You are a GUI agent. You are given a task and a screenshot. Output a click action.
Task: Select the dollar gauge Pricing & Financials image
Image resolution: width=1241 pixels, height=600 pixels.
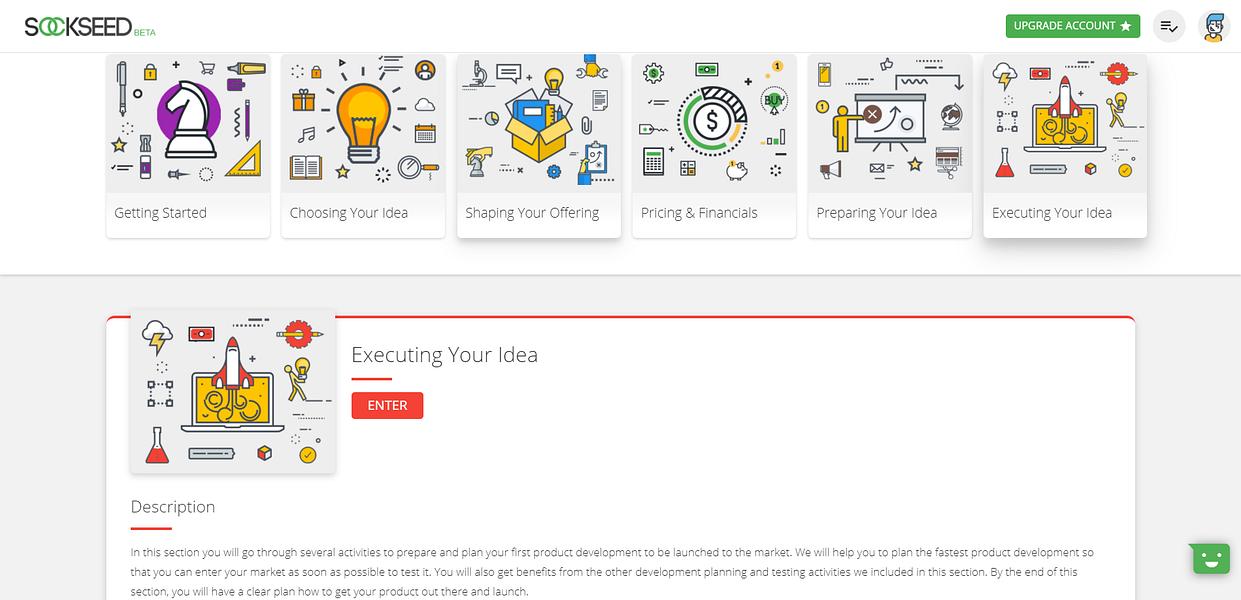pyautogui.click(x=714, y=123)
